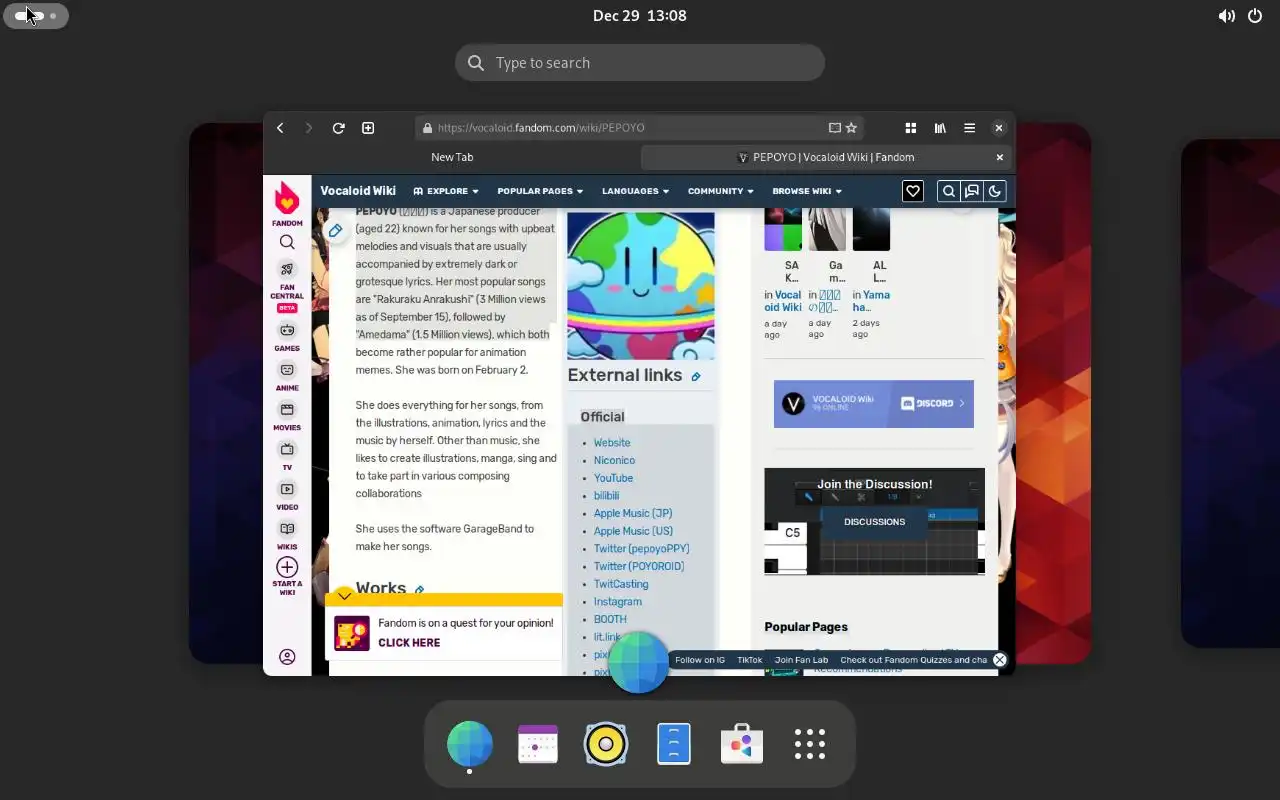
Task: Click CLICK HERE on the survey banner
Action: [x=409, y=643]
